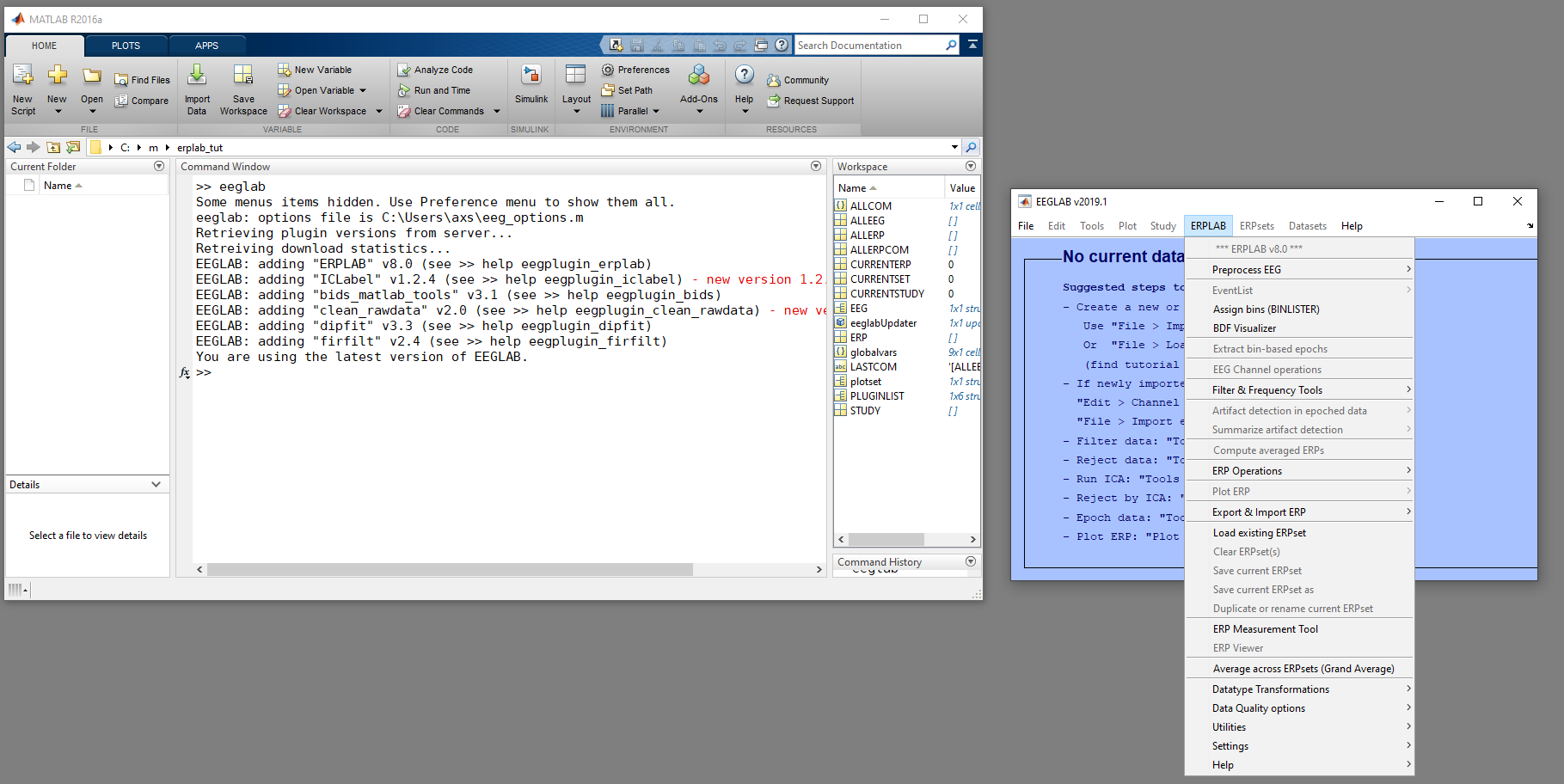1564x784 pixels.
Task: Open Settings submenu in ERPLAB menu
Action: pos(1300,746)
